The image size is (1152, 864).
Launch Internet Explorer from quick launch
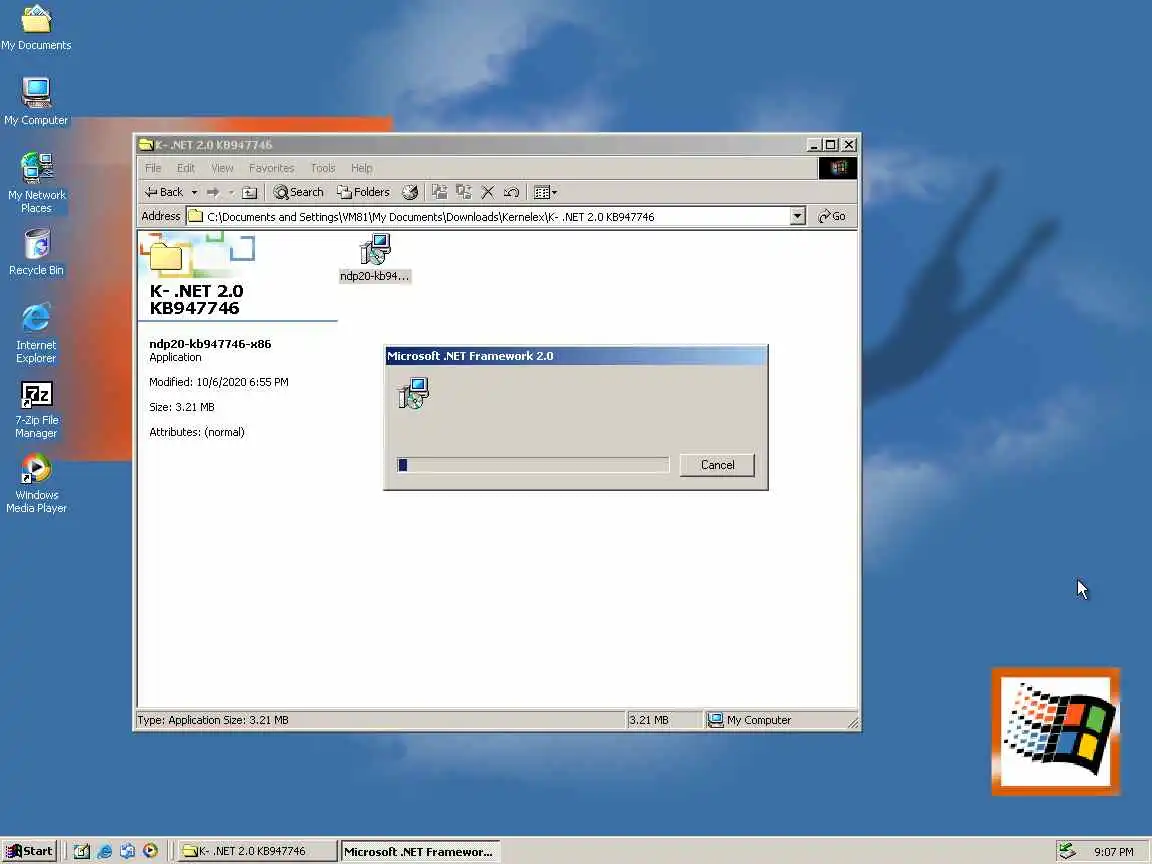(104, 851)
